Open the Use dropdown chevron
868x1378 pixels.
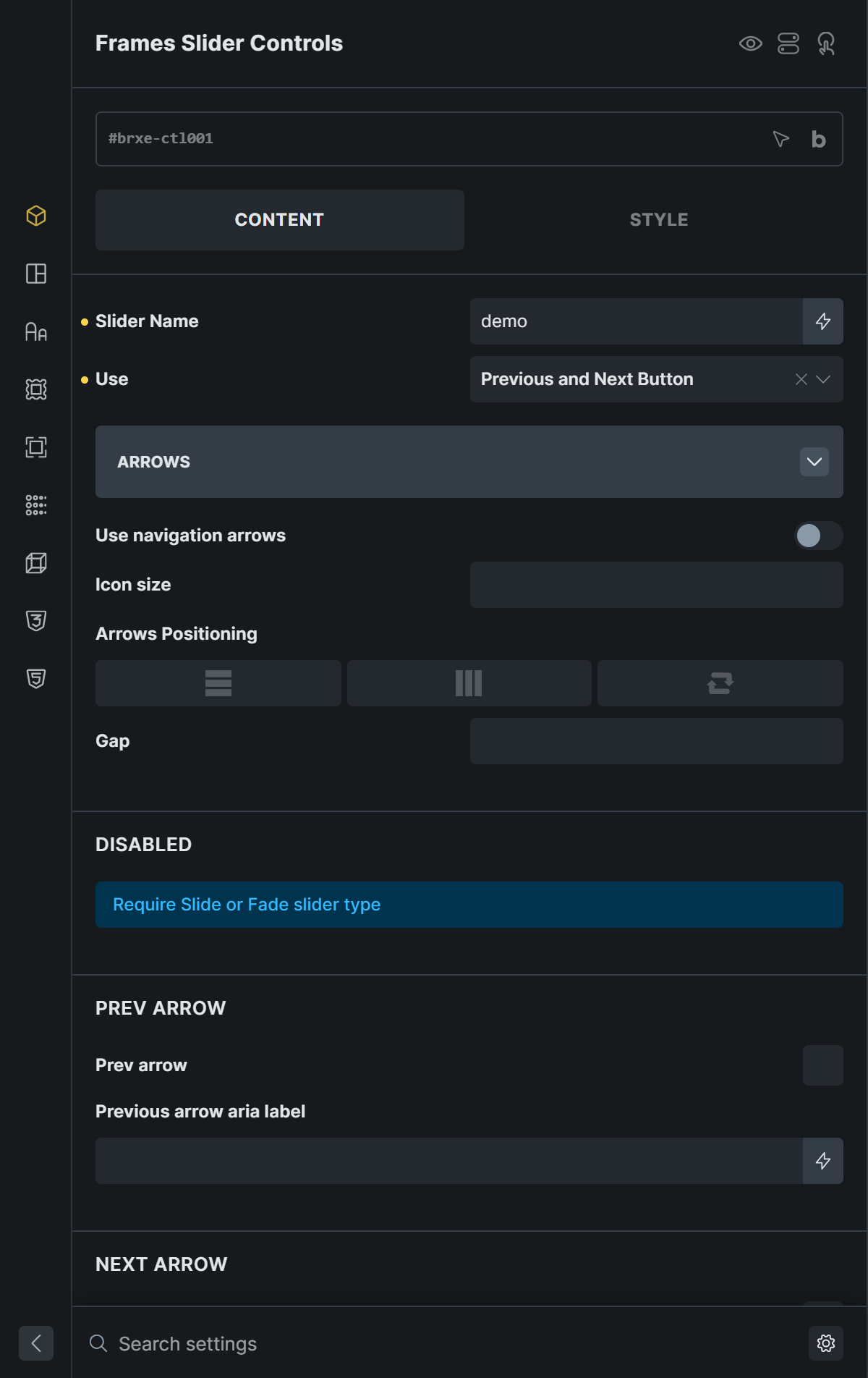[x=823, y=379]
